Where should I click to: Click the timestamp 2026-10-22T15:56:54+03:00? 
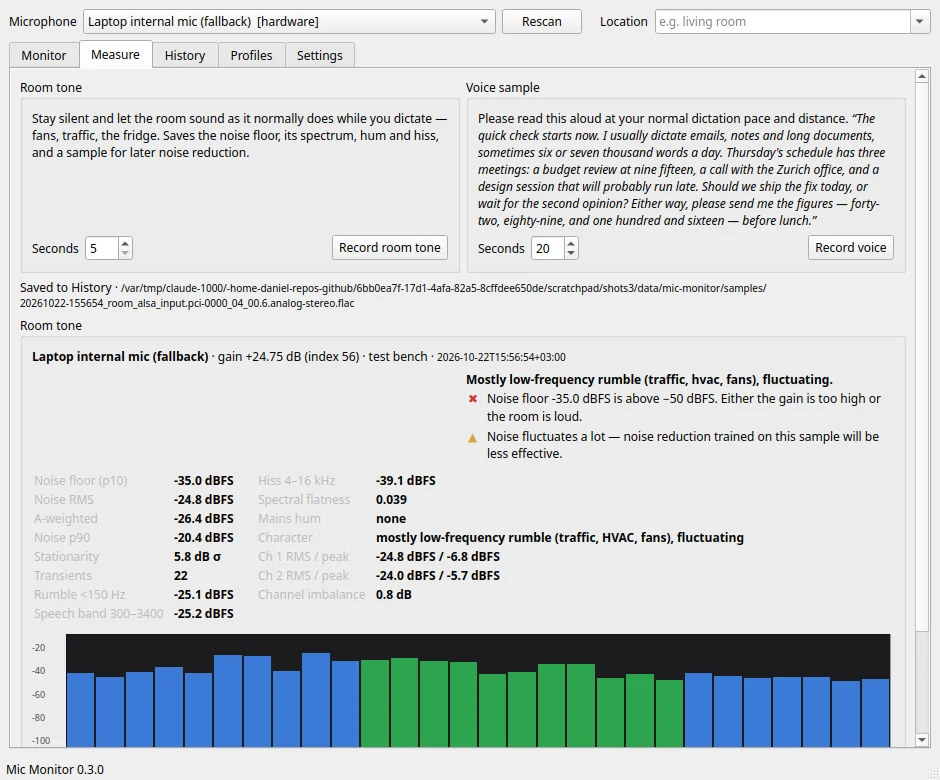pyautogui.click(x=501, y=357)
